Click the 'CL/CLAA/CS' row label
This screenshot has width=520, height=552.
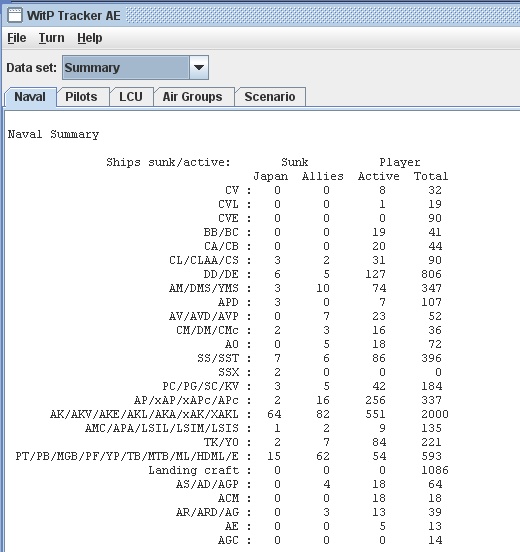point(204,260)
